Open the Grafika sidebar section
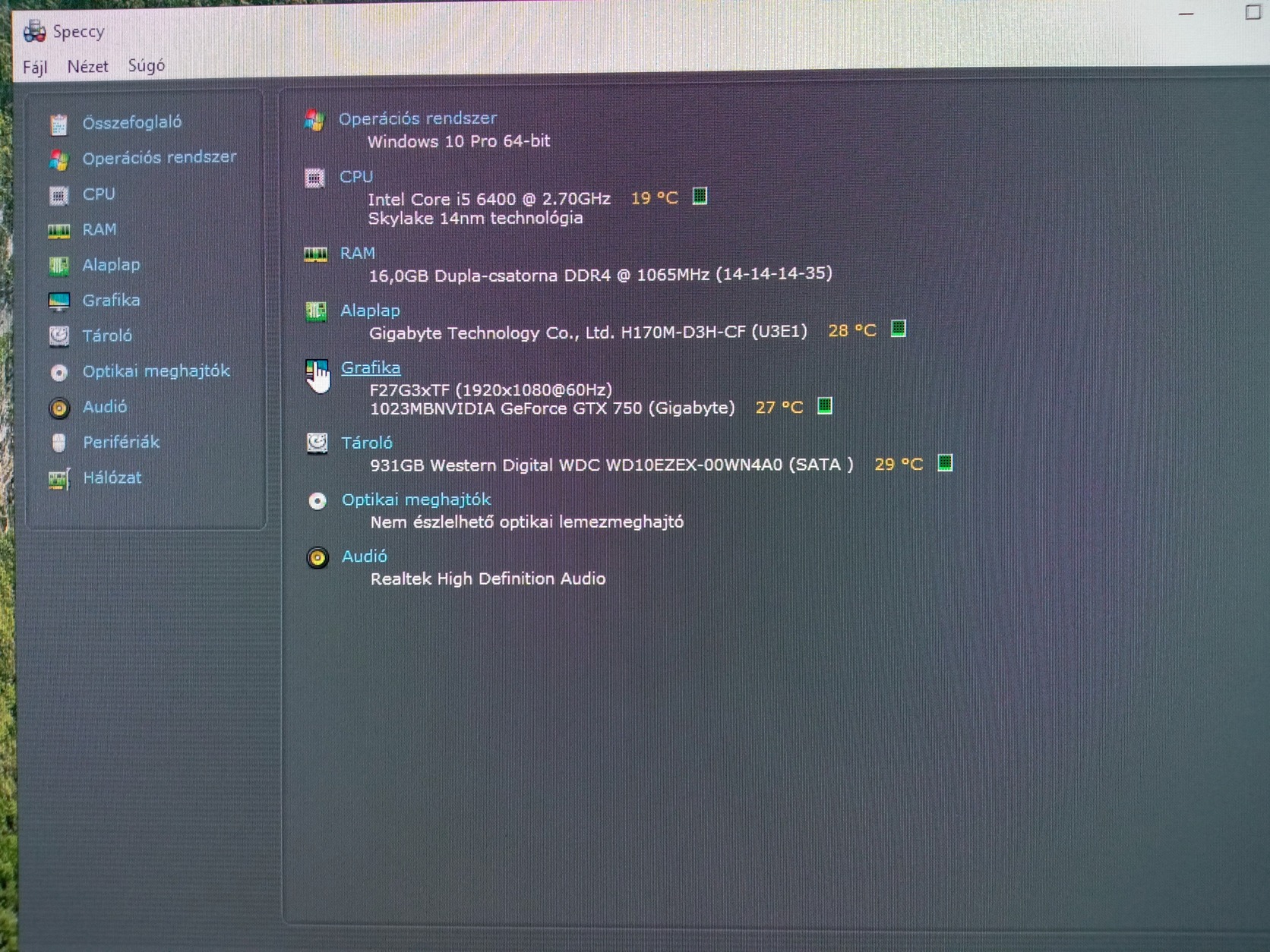The height and width of the screenshot is (952, 1270). coord(111,300)
